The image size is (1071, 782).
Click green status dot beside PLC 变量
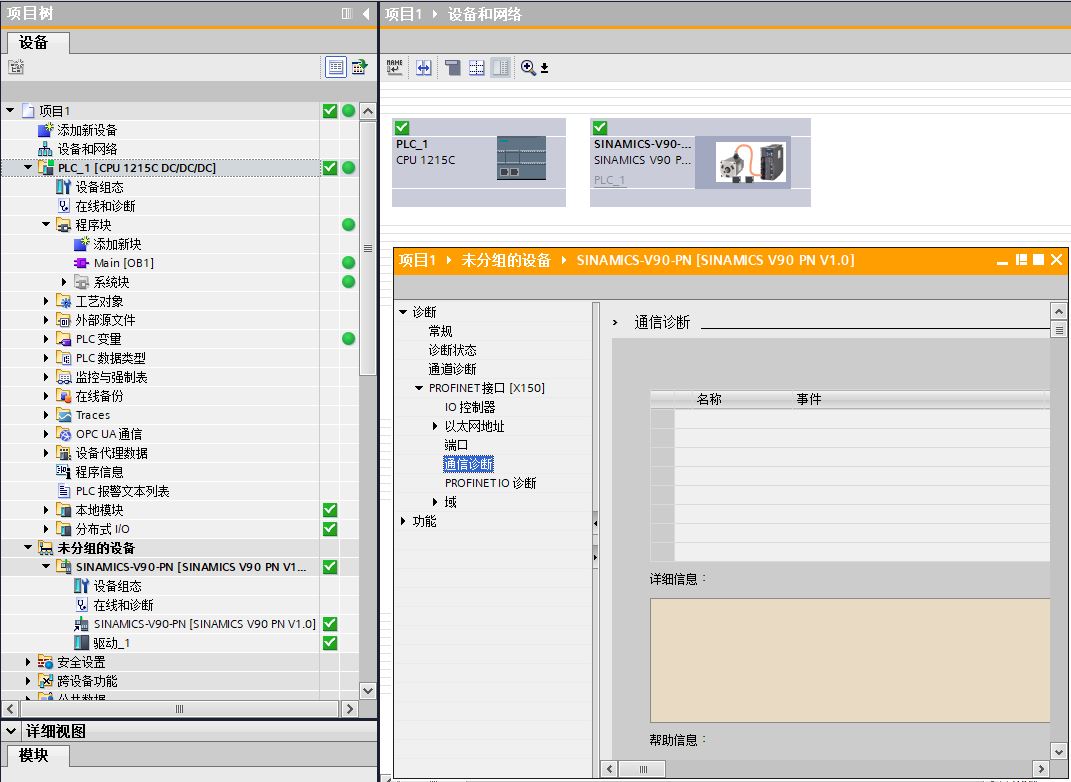pos(348,339)
